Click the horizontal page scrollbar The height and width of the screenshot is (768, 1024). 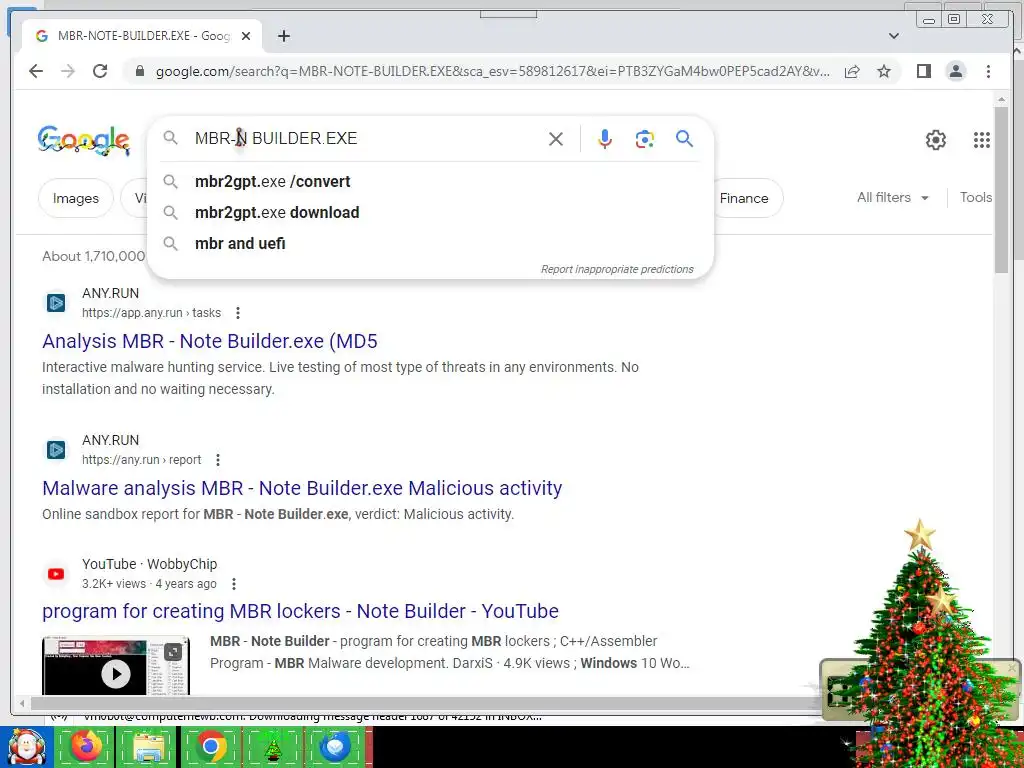click(424, 703)
